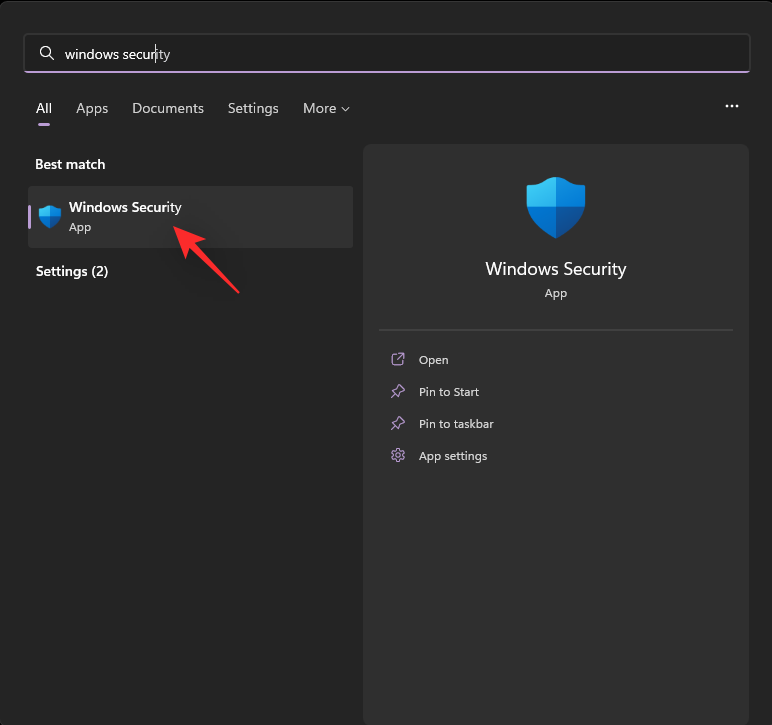Open the Documents tab
Image resolution: width=772 pixels, height=725 pixels.
coord(168,108)
